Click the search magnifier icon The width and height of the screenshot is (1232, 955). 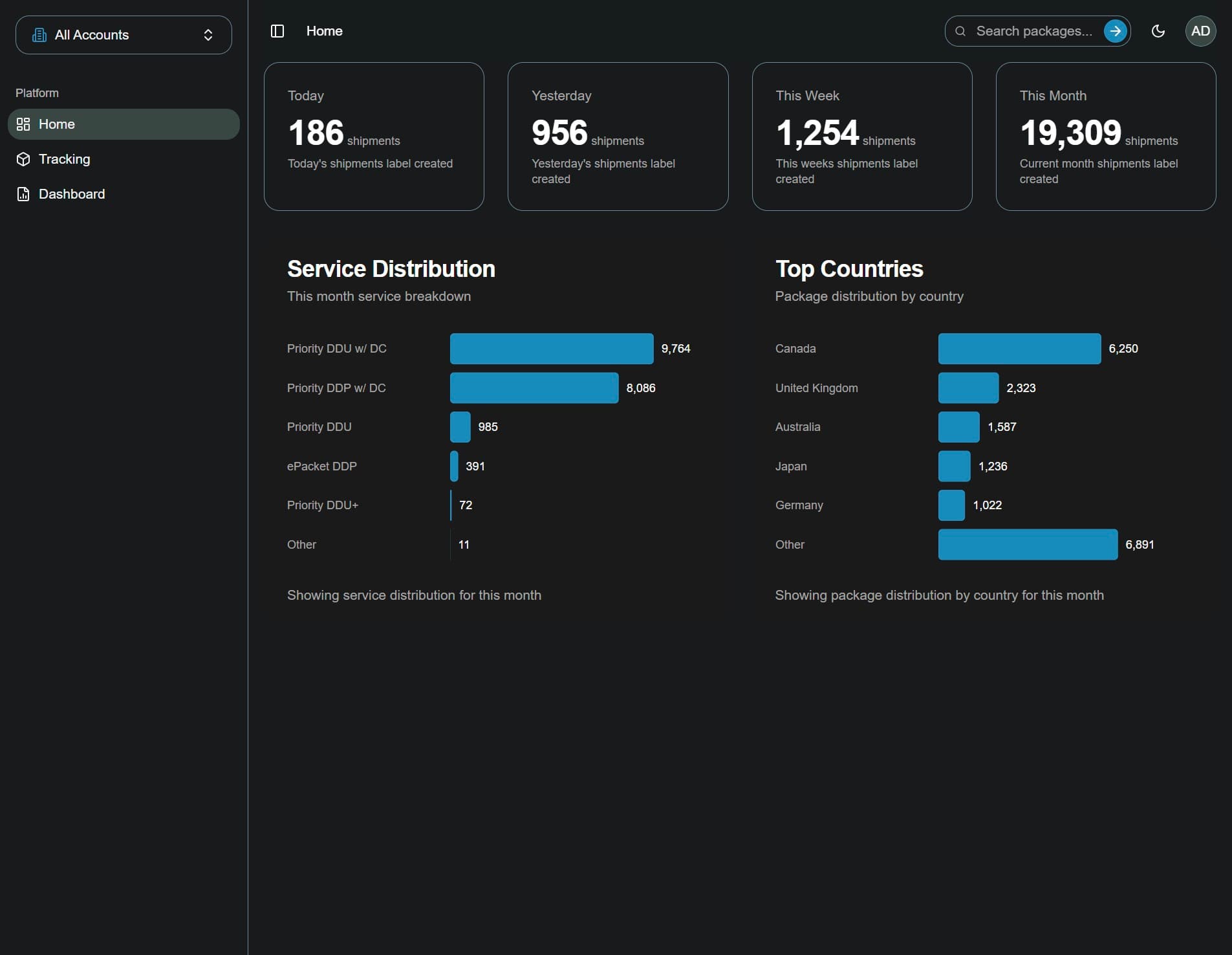click(960, 31)
